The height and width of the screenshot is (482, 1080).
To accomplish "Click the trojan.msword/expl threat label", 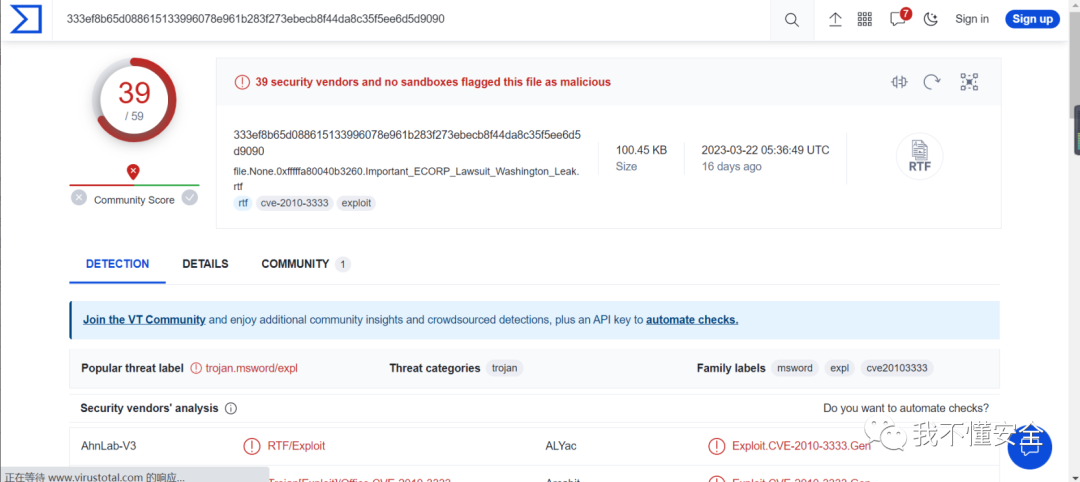I will click(251, 368).
